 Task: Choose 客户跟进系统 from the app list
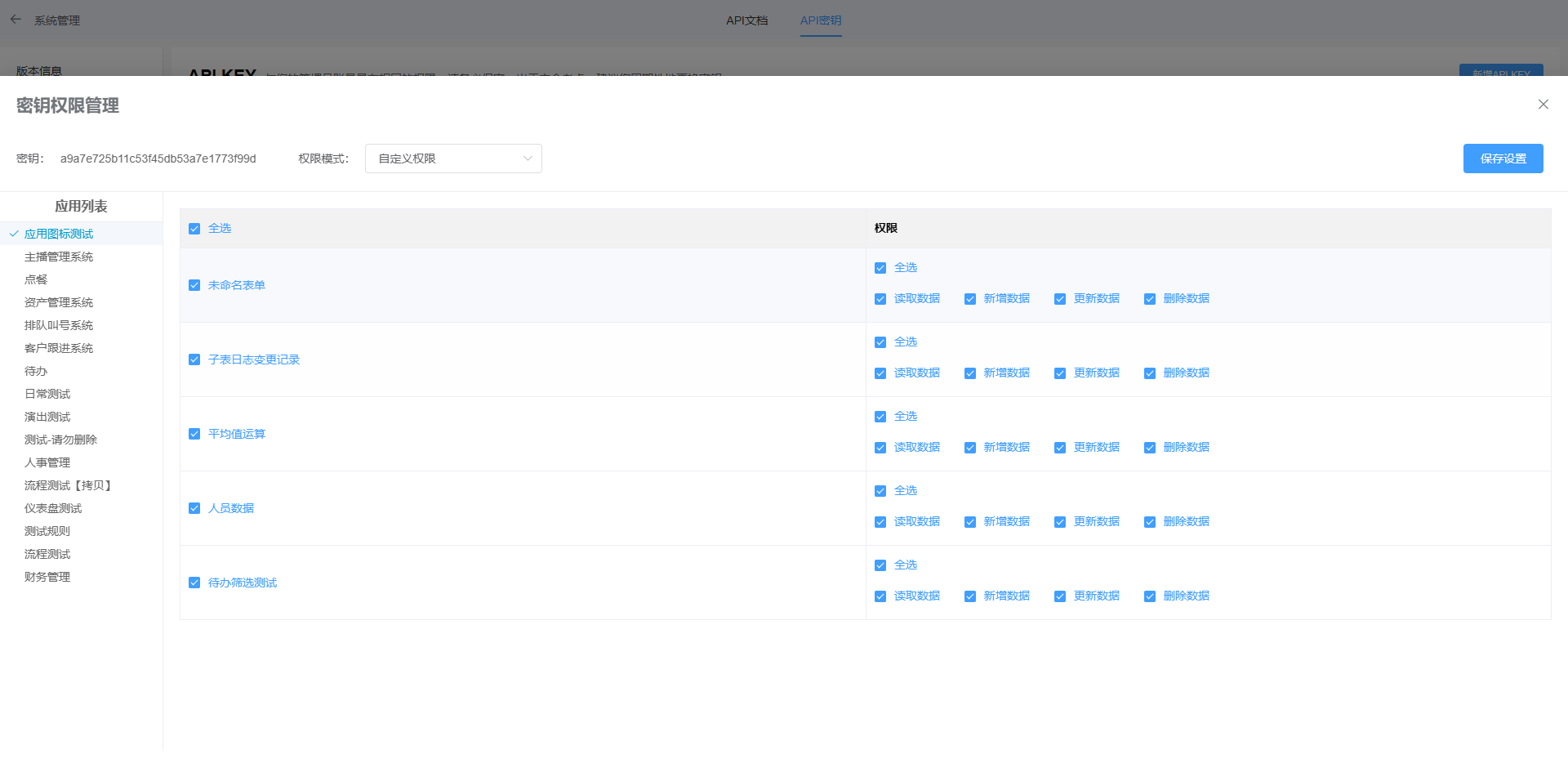point(59,348)
